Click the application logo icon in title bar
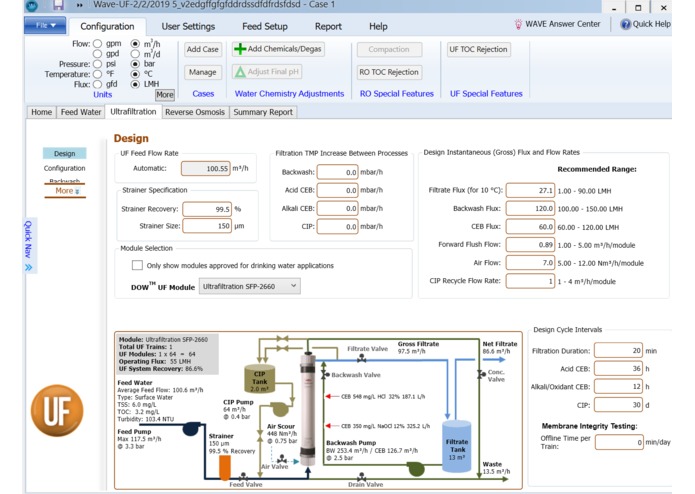Image resolution: width=695 pixels, height=494 pixels. click(32, 5)
